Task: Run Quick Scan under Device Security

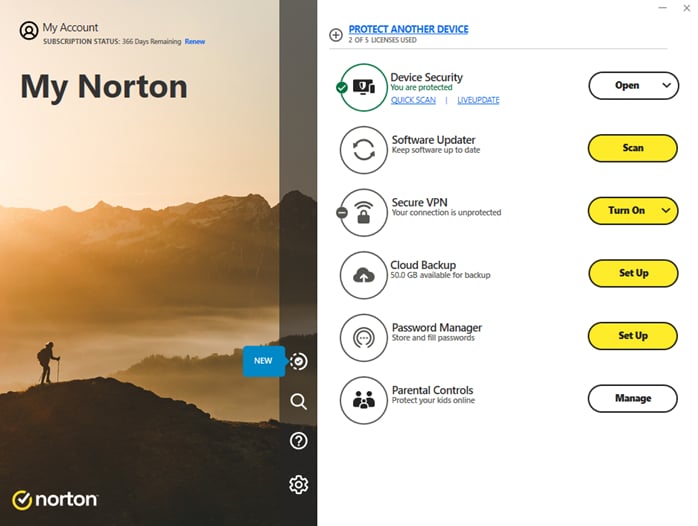Action: 413,100
